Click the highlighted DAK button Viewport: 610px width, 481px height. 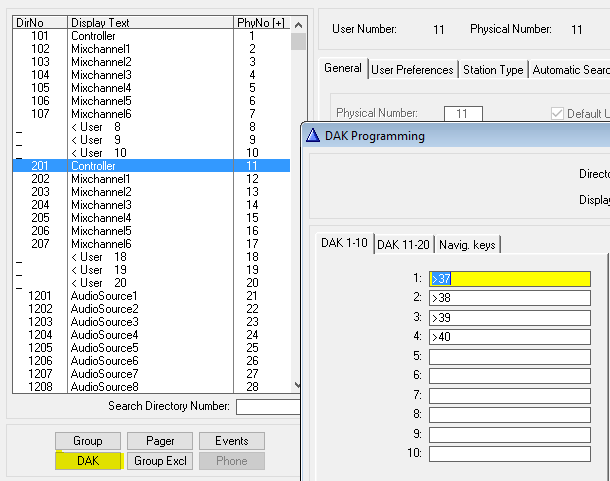[x=88, y=461]
